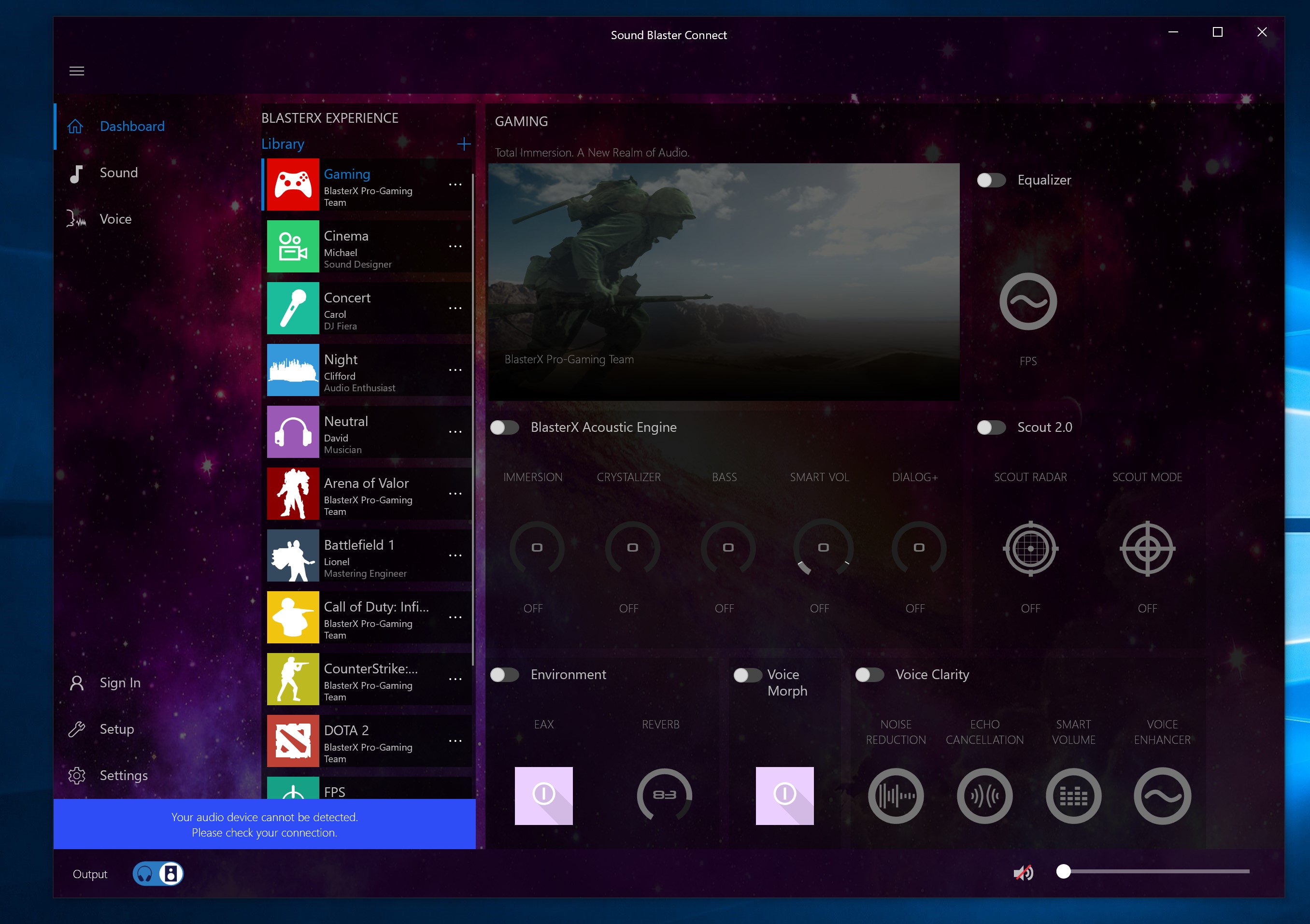Select the CounterStrike profile title
Viewport: 1310px width, 924px height.
371,668
